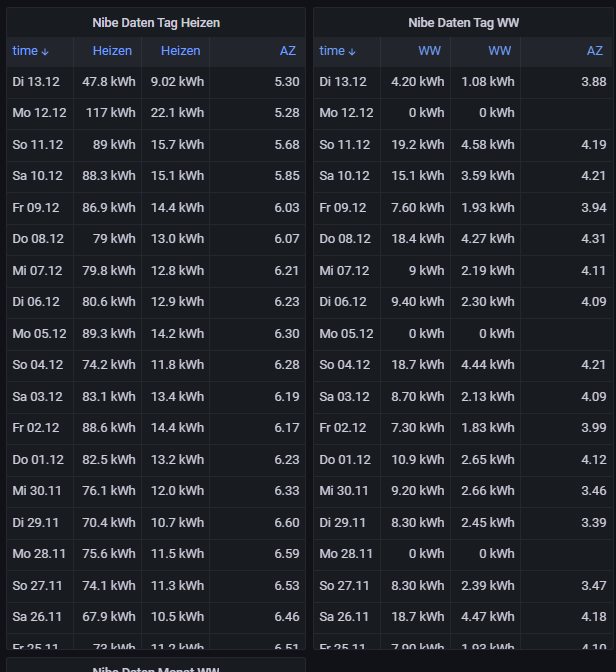Click the '5.30' AZ value

[287, 81]
